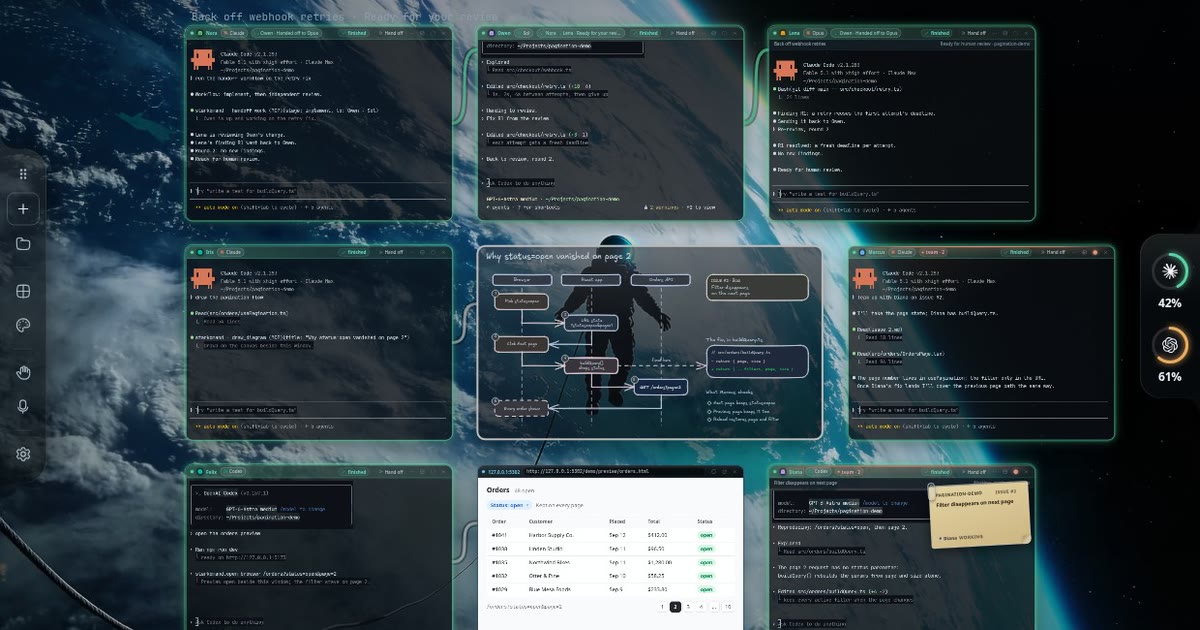
Task: Click the OpenAI usage ring showing 61%
Action: pyautogui.click(x=1170, y=345)
